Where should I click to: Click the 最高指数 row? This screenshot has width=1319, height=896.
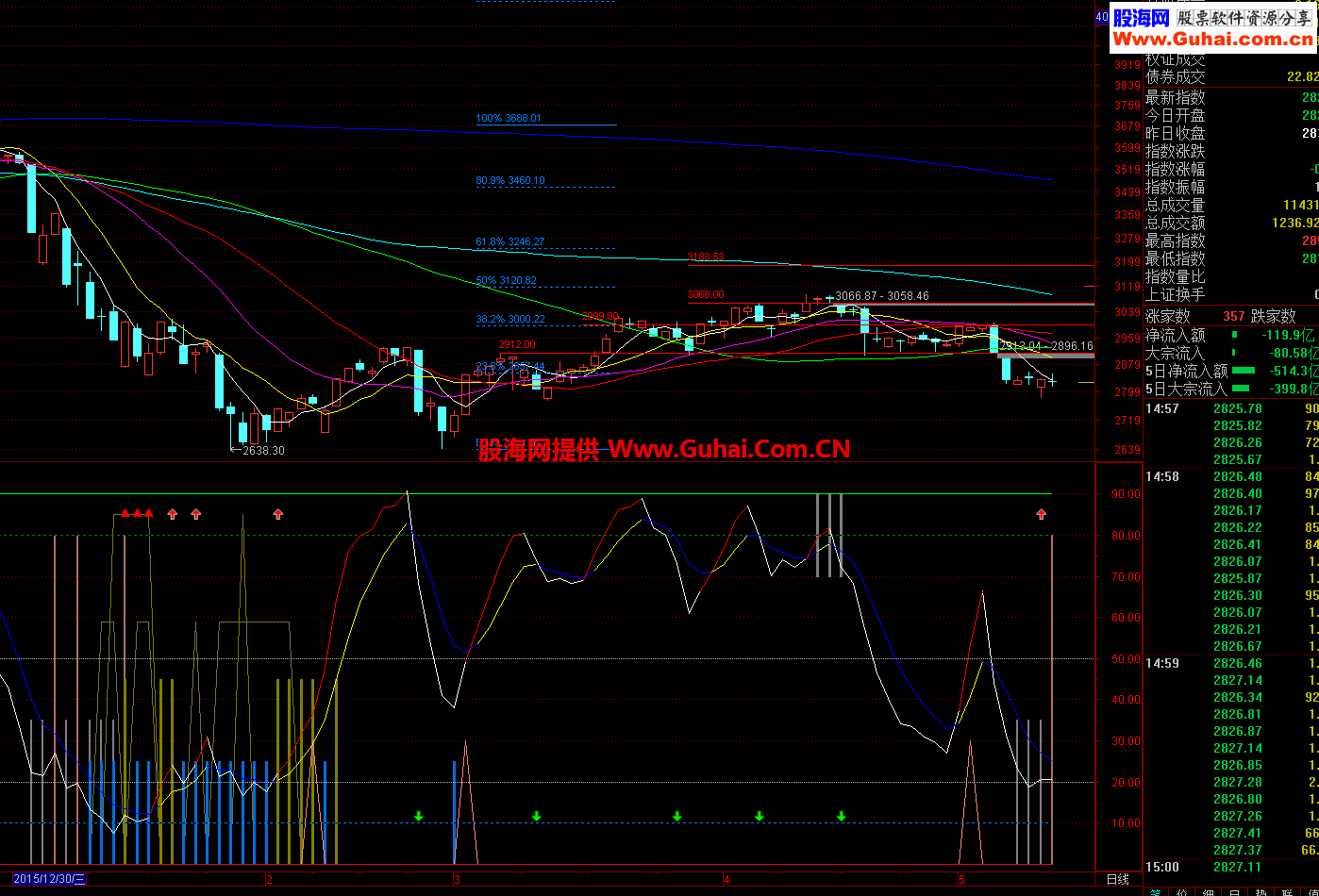[x=1231, y=241]
